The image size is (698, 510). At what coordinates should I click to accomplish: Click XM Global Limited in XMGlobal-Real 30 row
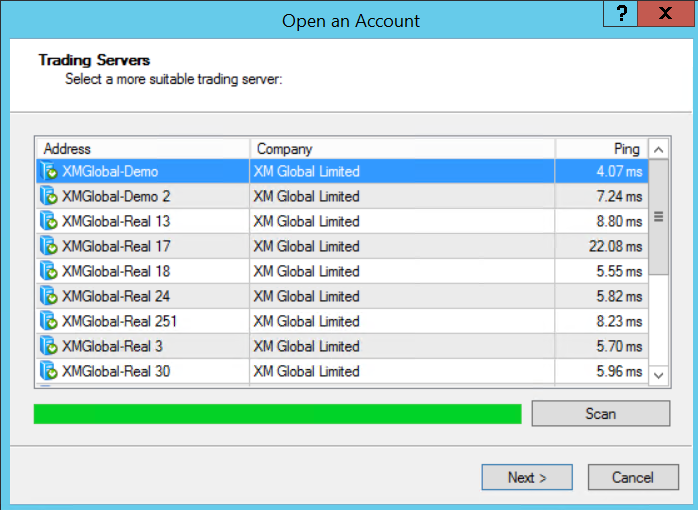click(x=307, y=371)
